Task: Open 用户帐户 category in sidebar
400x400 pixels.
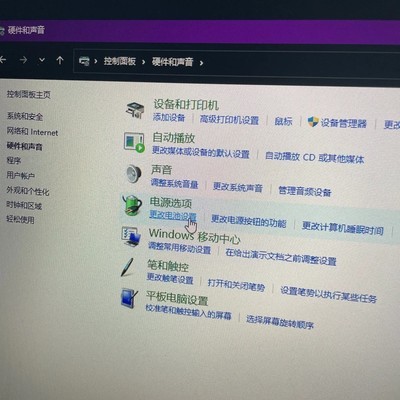Action: pyautogui.click(x=21, y=175)
